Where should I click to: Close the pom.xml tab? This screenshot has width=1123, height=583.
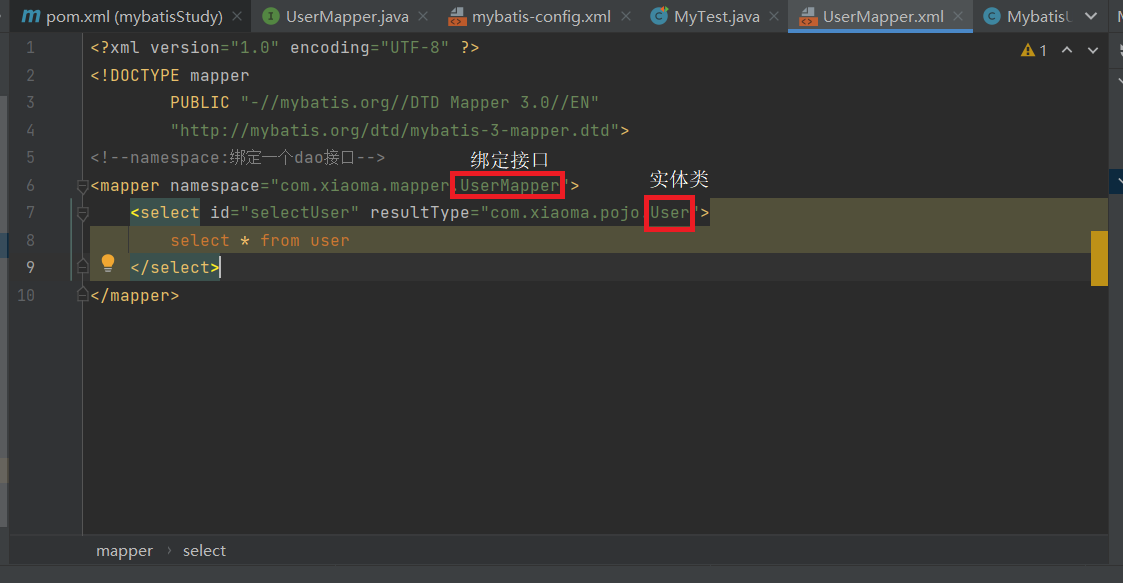coord(237,16)
